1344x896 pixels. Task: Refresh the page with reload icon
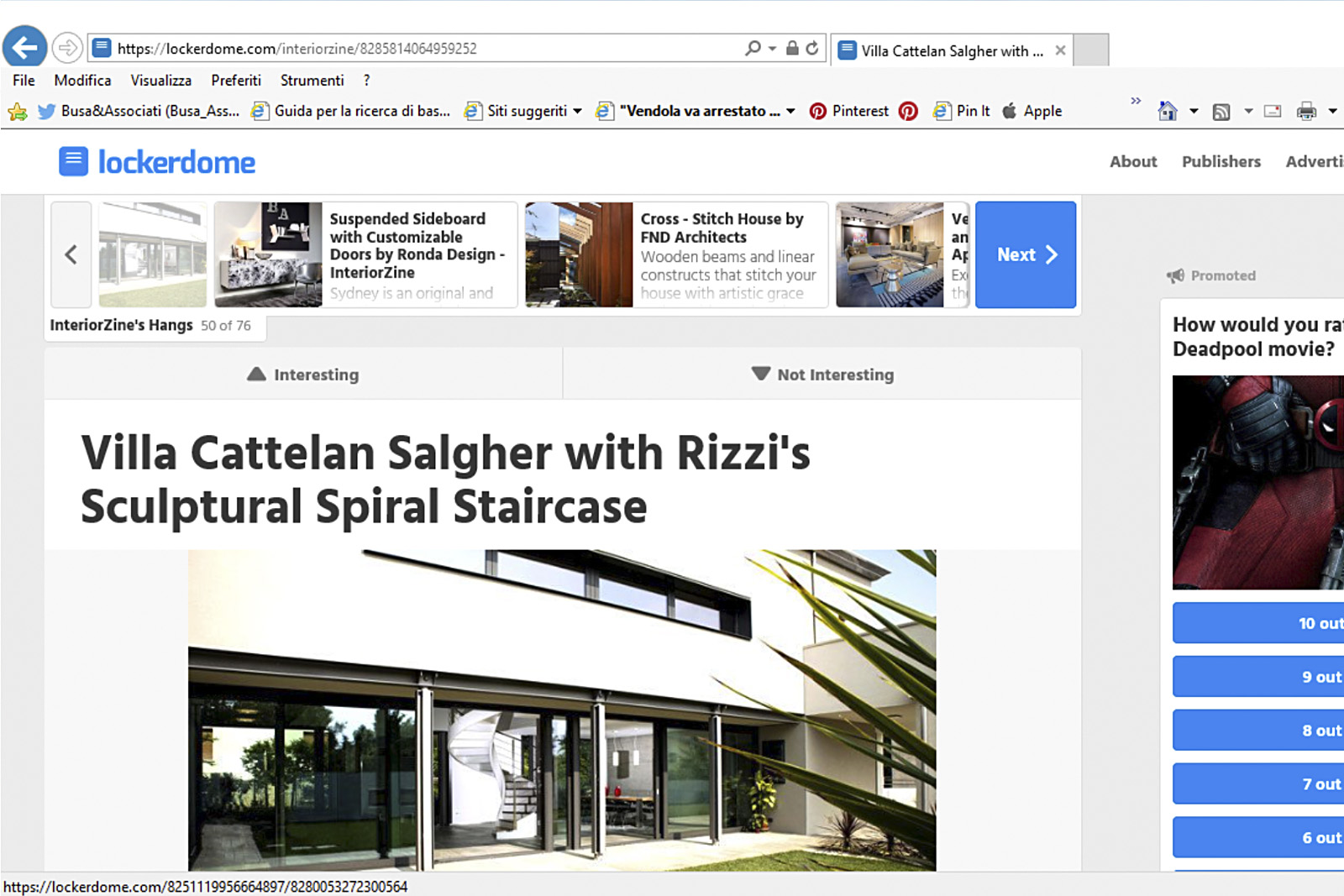point(812,48)
